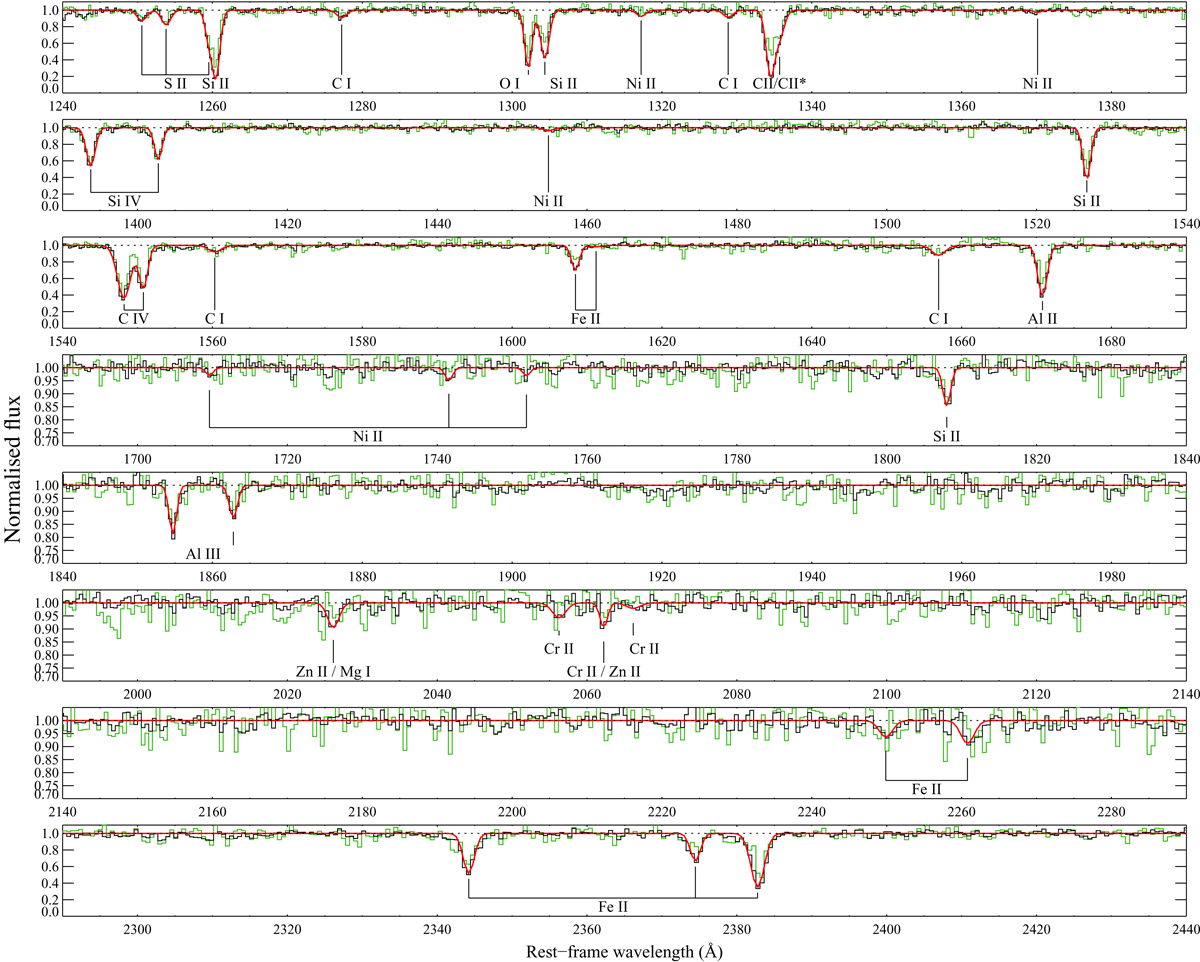Click the 1300 wavelength tick label
The height and width of the screenshot is (962, 1200).
coord(511,105)
